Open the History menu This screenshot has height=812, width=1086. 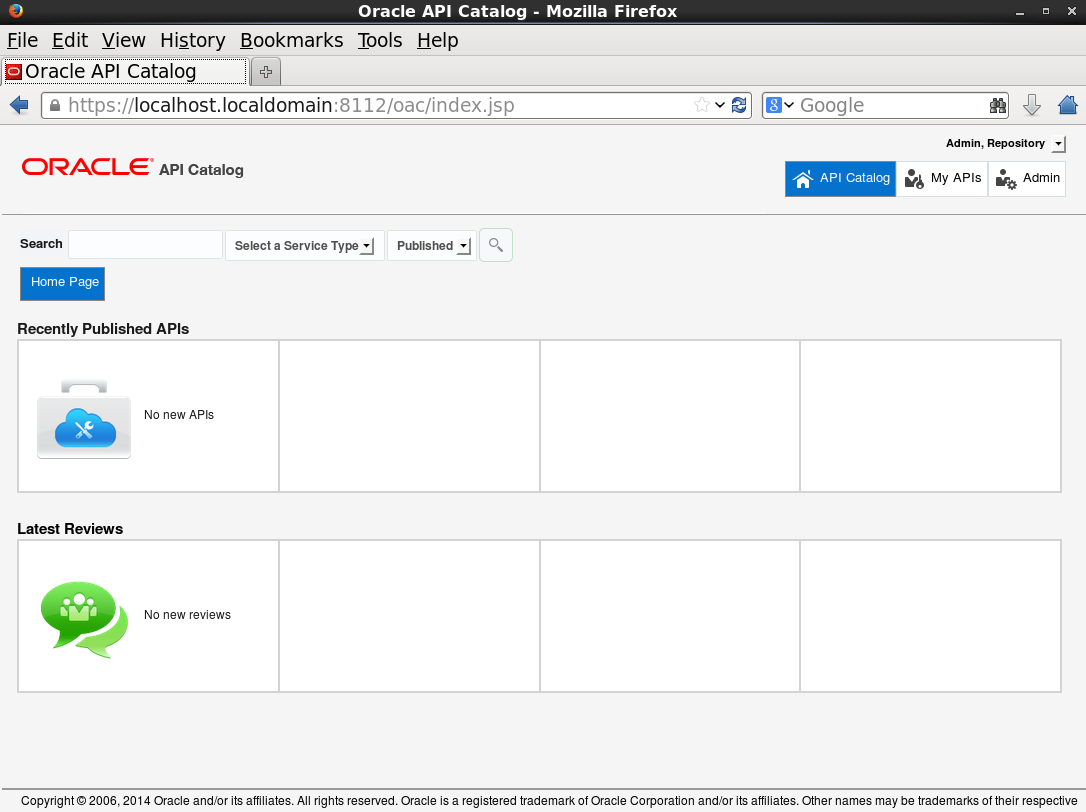pyautogui.click(x=193, y=40)
